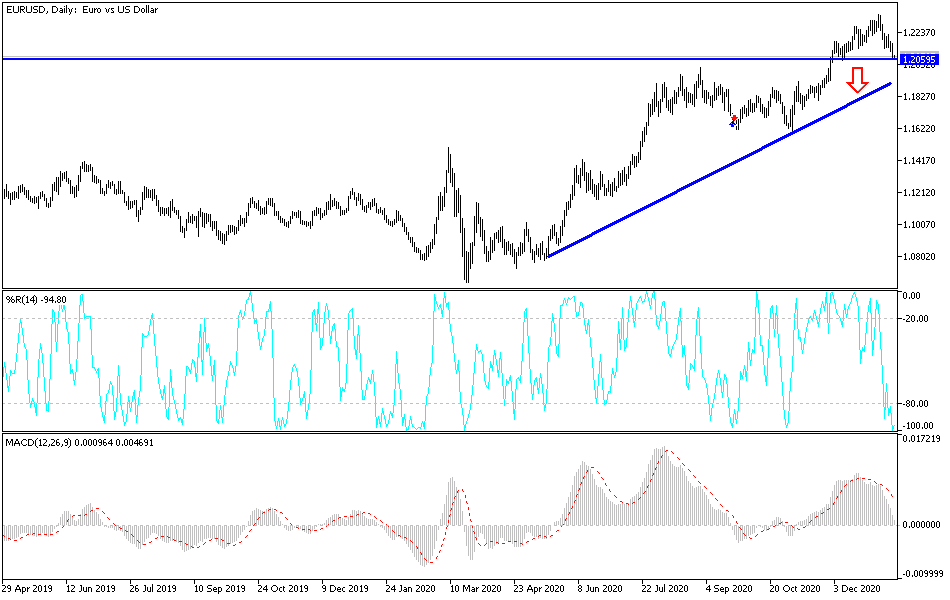The height and width of the screenshot is (600, 950).
Task: Click the 1.22370 price axis value
Action: click(x=918, y=33)
